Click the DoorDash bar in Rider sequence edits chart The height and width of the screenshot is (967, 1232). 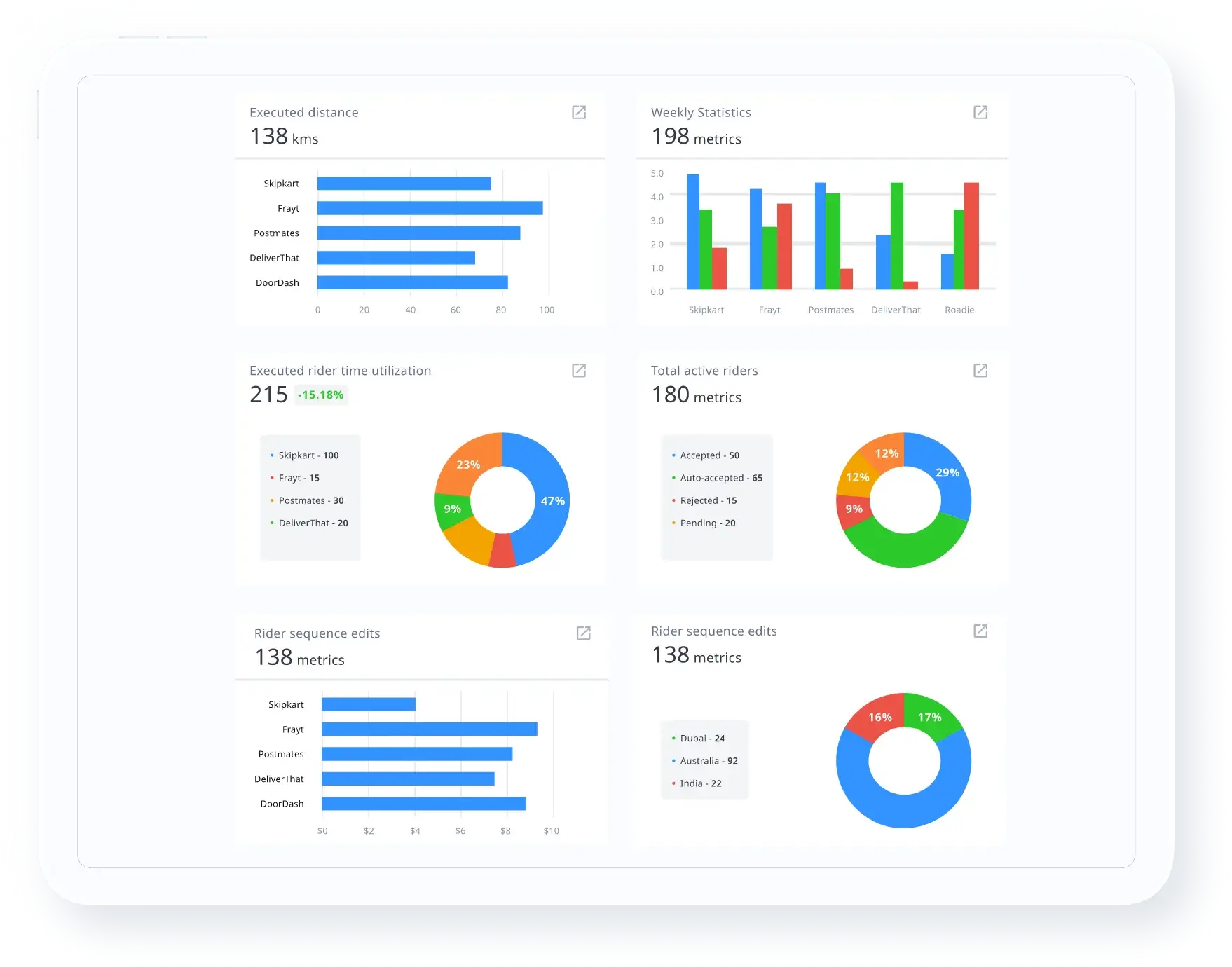pos(424,804)
